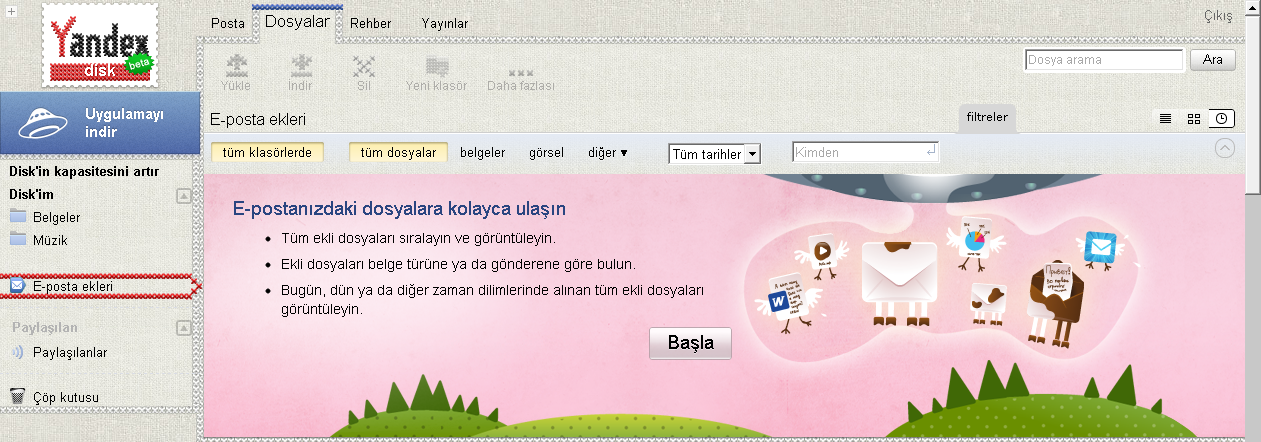Switch to grid tile view icon
Screen dimensions: 1261x442
[1193, 118]
